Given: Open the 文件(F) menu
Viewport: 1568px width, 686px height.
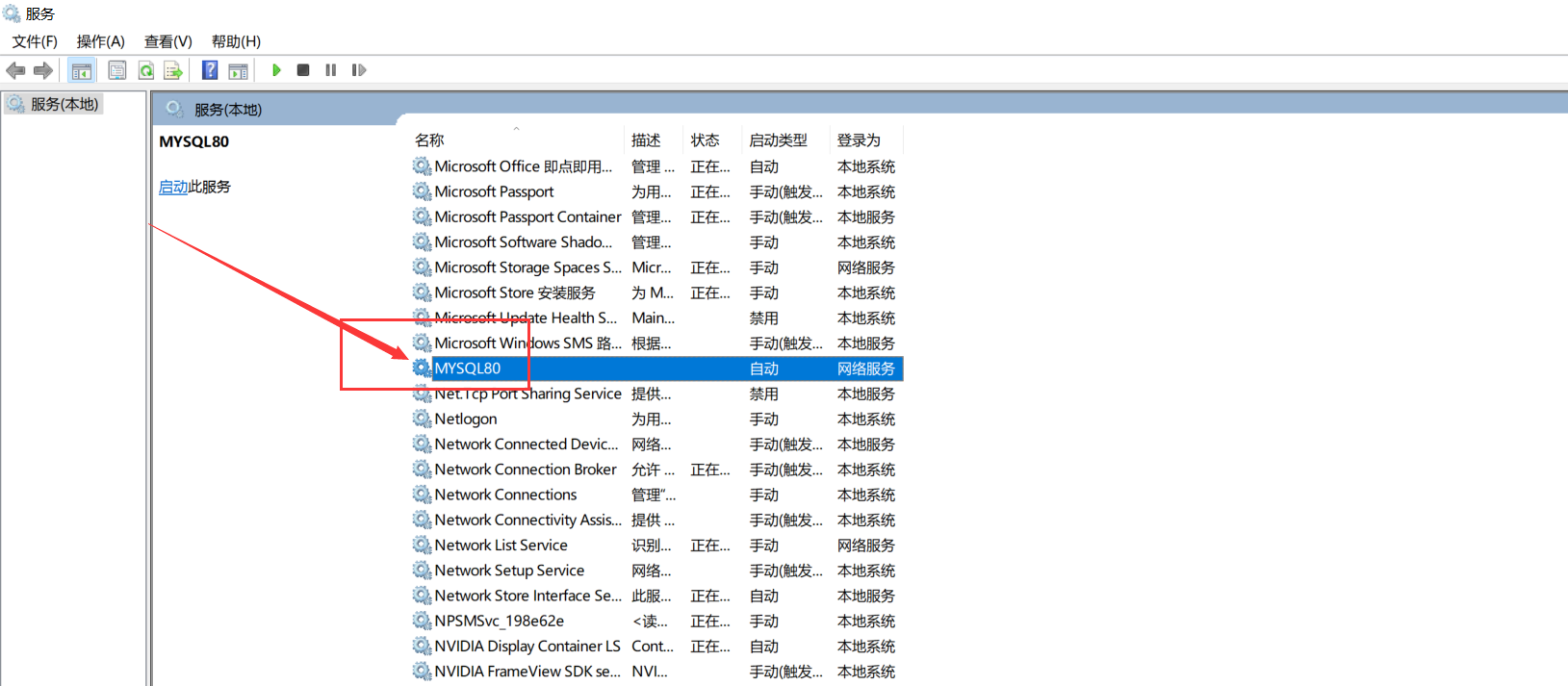Looking at the screenshot, I should (x=35, y=41).
